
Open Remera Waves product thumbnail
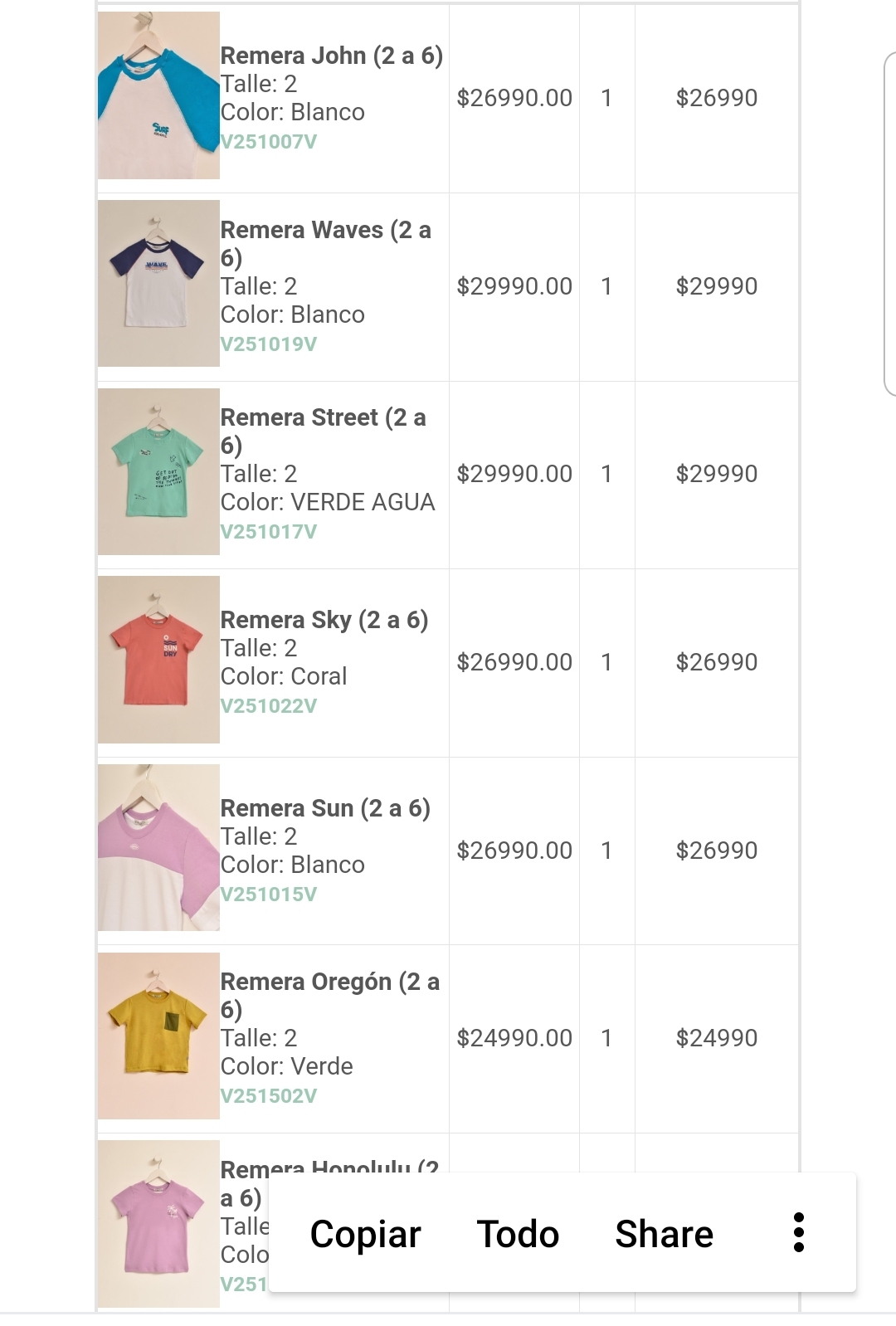click(x=158, y=283)
